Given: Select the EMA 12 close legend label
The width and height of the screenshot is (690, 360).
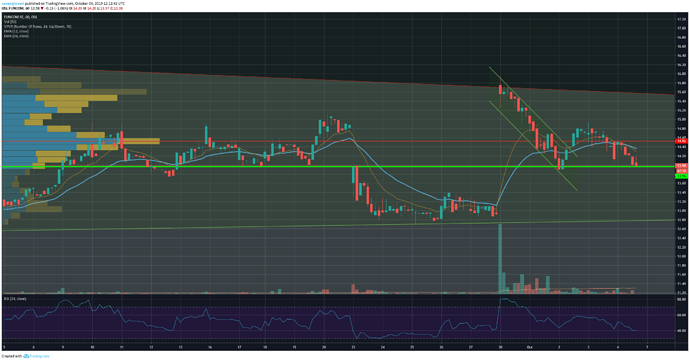Looking at the screenshot, I should click(16, 31).
